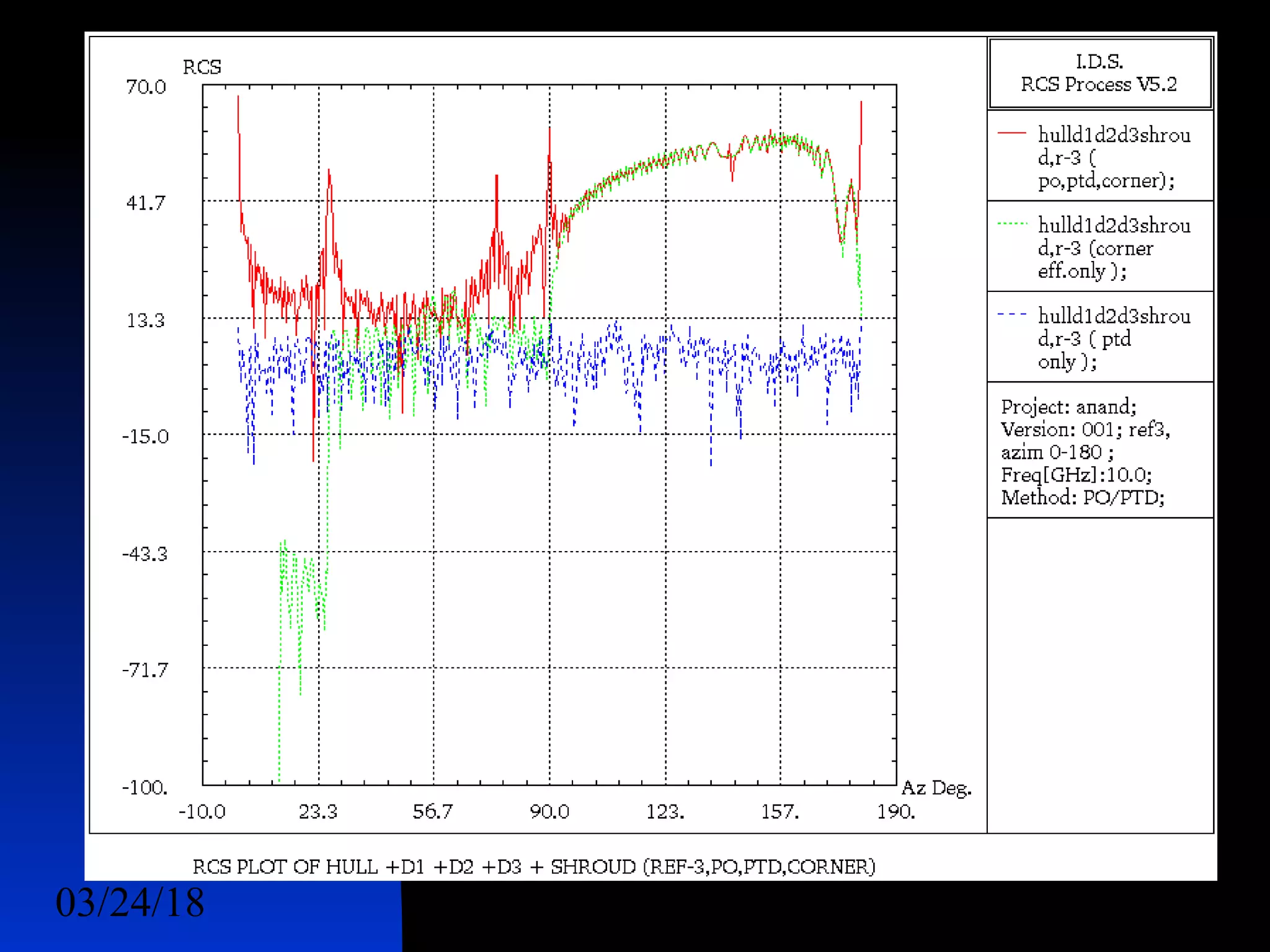The image size is (1270, 952).
Task: Click the red solid line legend swatch
Action: tap(1011, 133)
